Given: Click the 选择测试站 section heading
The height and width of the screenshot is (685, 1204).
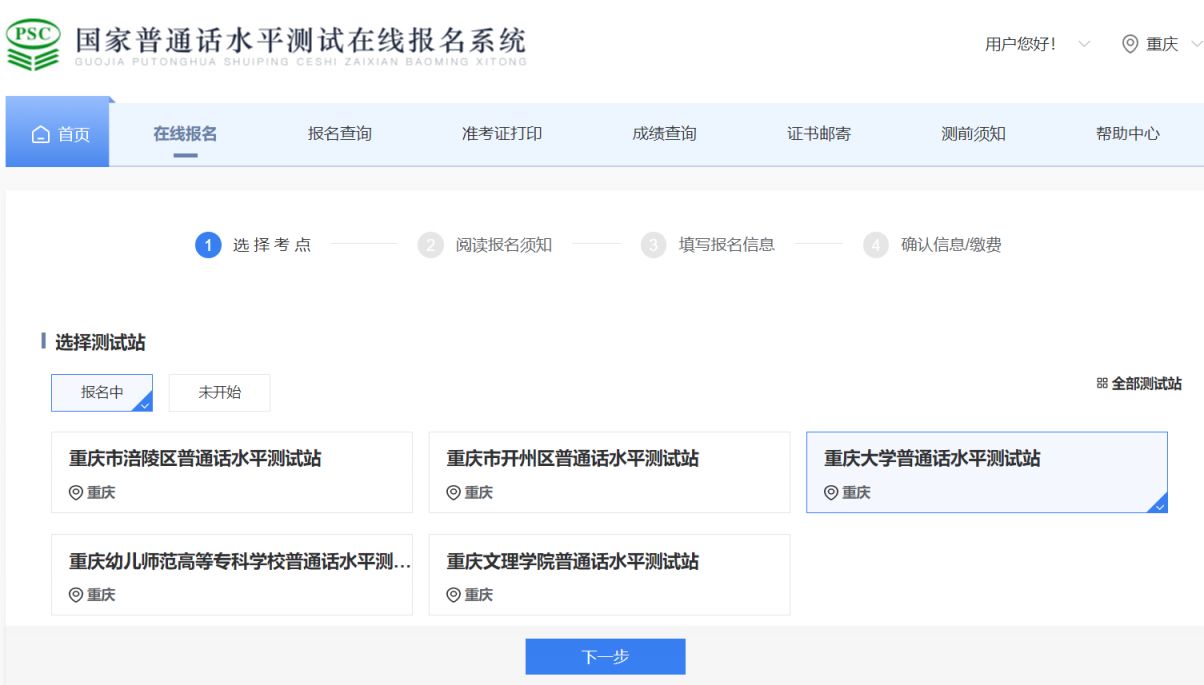Looking at the screenshot, I should click(100, 343).
